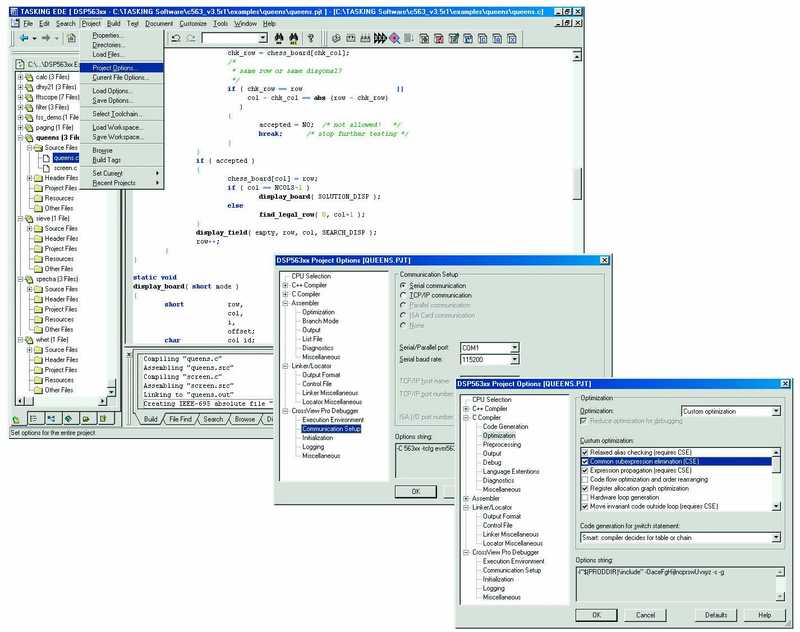Enable the Hardware loop generation checkbox
Viewport: 800px width, 632px height.
pyautogui.click(x=584, y=497)
